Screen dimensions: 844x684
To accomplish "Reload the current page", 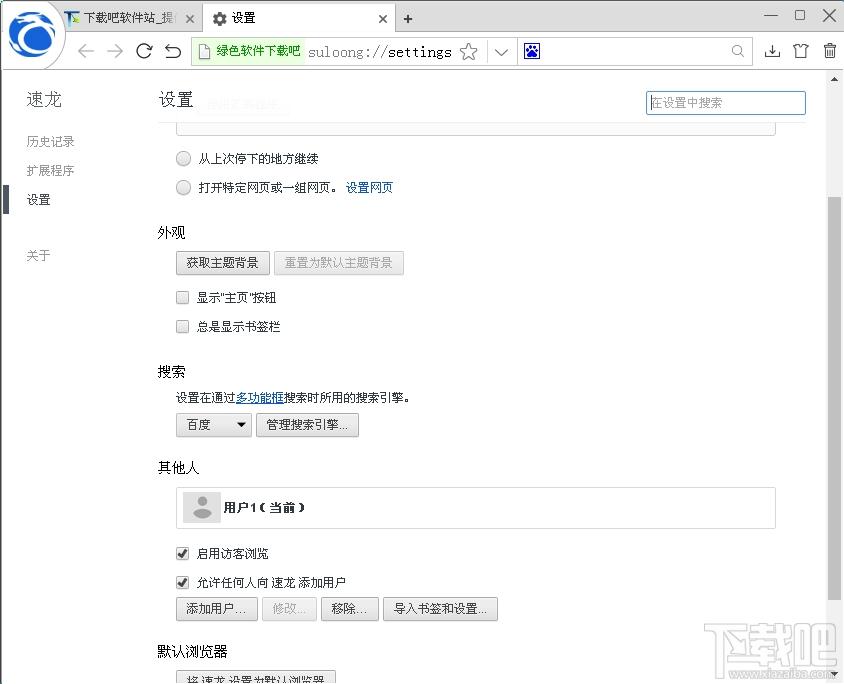I will pyautogui.click(x=144, y=51).
